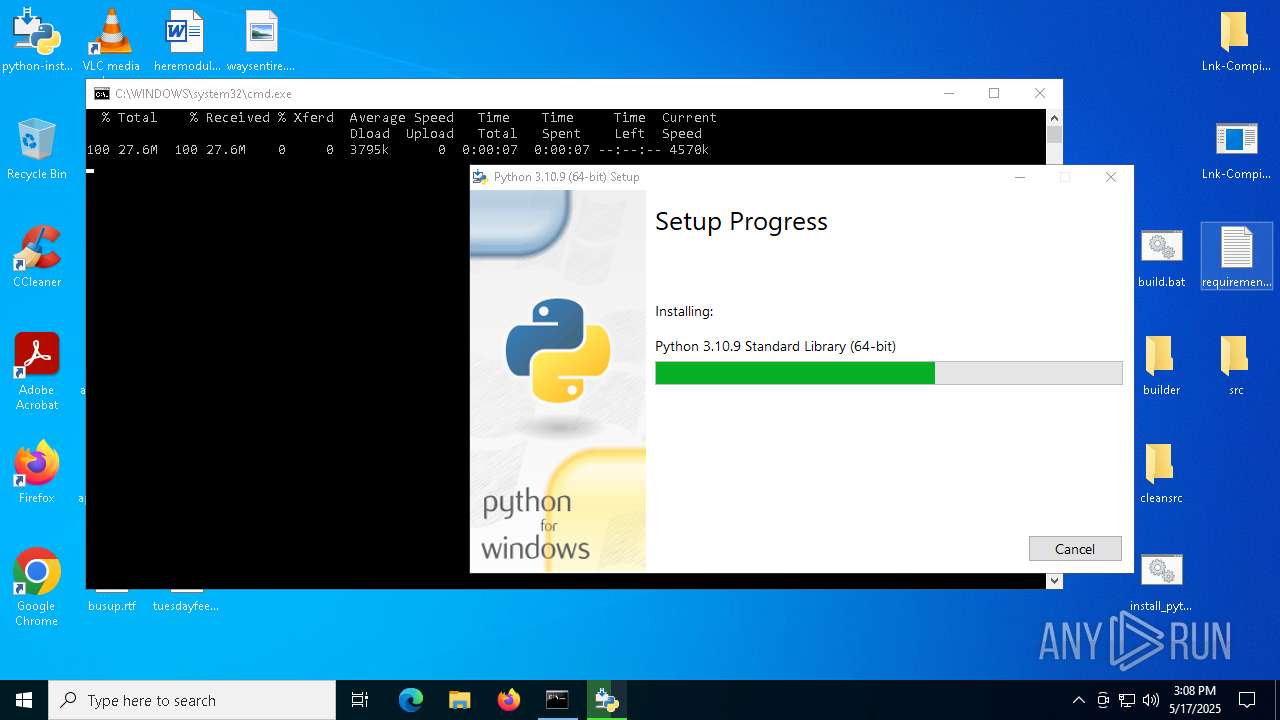Click the 'Setup Progress' heading

[x=741, y=222]
